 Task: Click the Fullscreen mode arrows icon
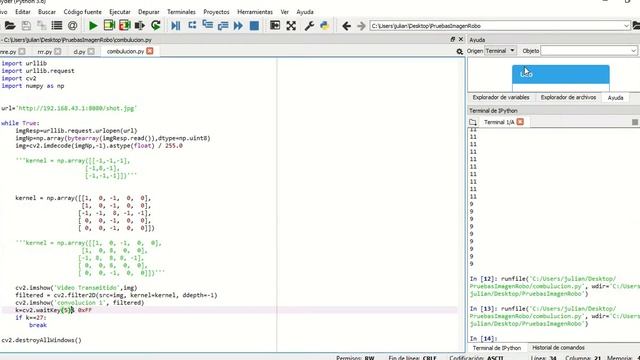[x=291, y=26]
